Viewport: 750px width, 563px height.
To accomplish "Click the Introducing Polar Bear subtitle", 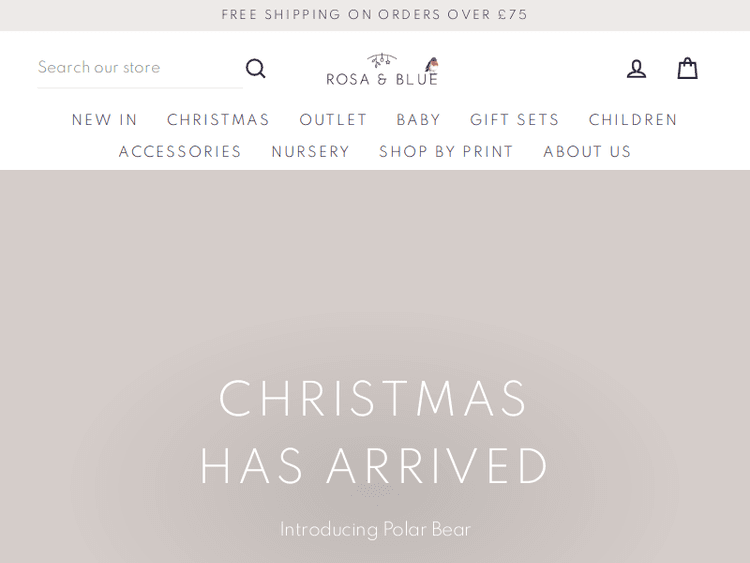I will (375, 529).
